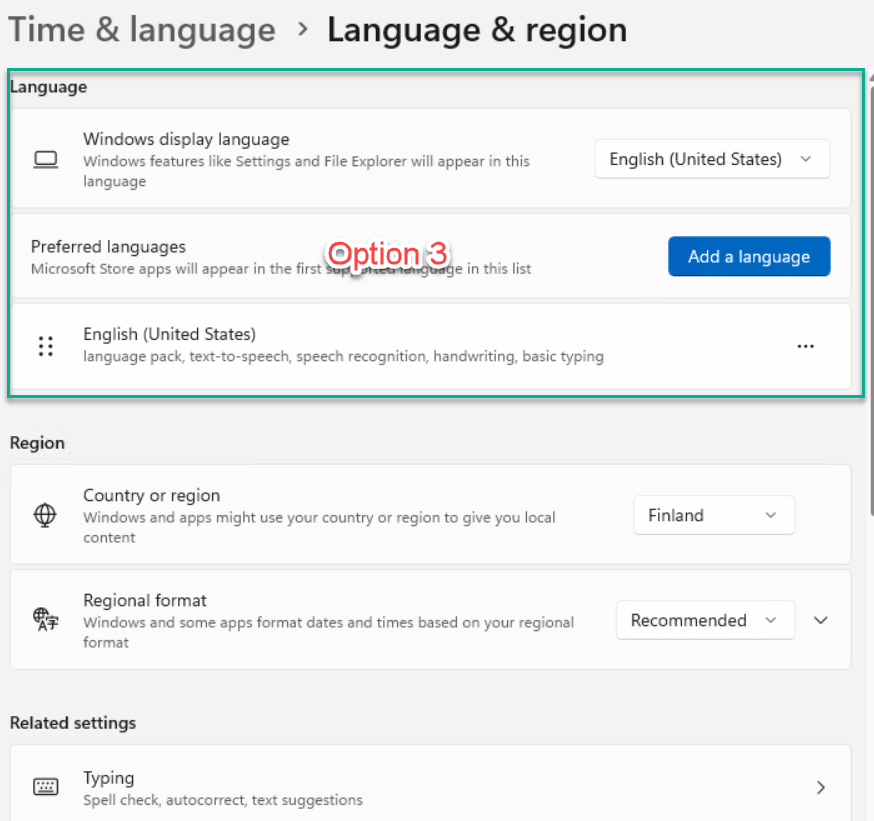The height and width of the screenshot is (821, 874).
Task: Open the Recommended regional format dropdown
Action: pos(705,620)
